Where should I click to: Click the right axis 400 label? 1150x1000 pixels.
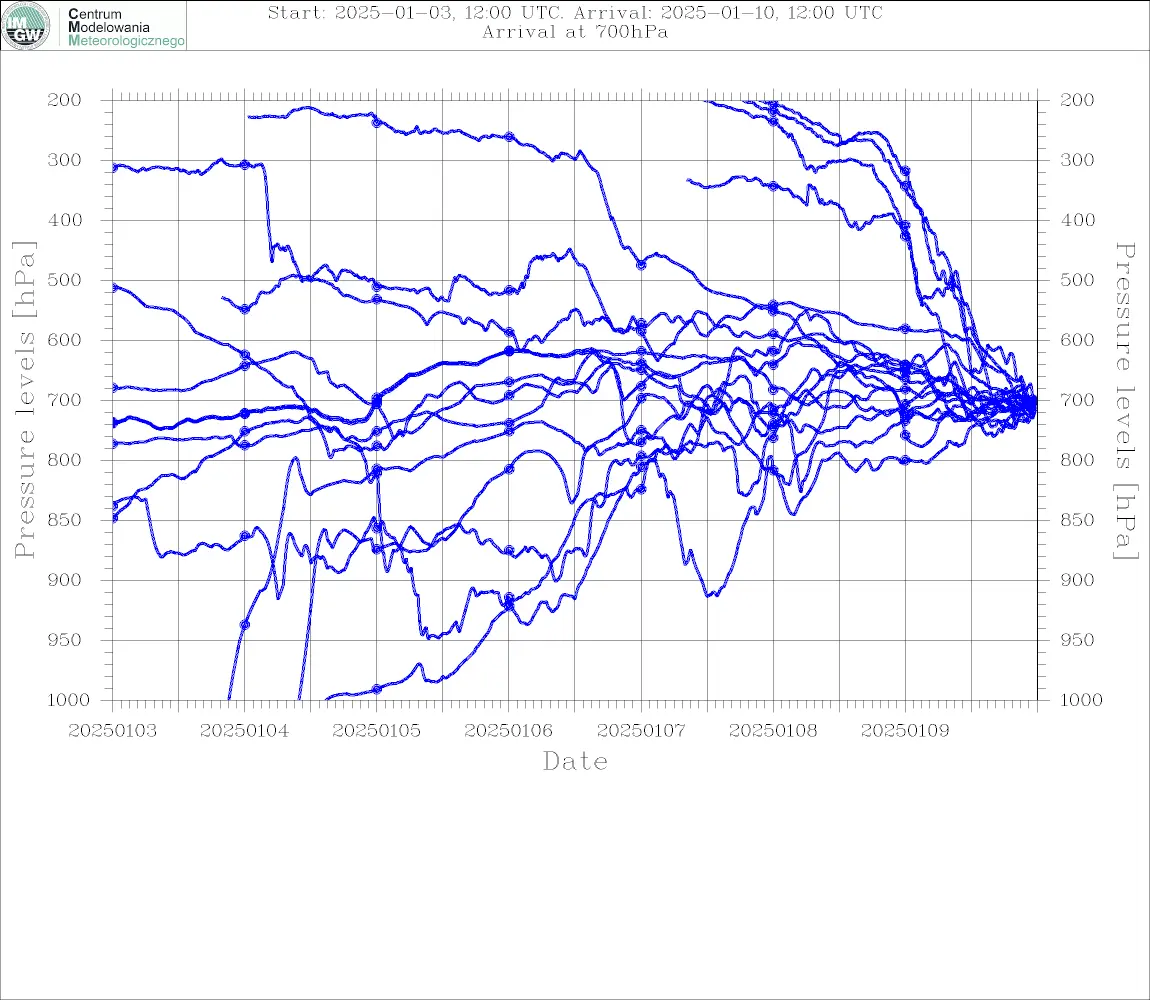coord(1077,220)
